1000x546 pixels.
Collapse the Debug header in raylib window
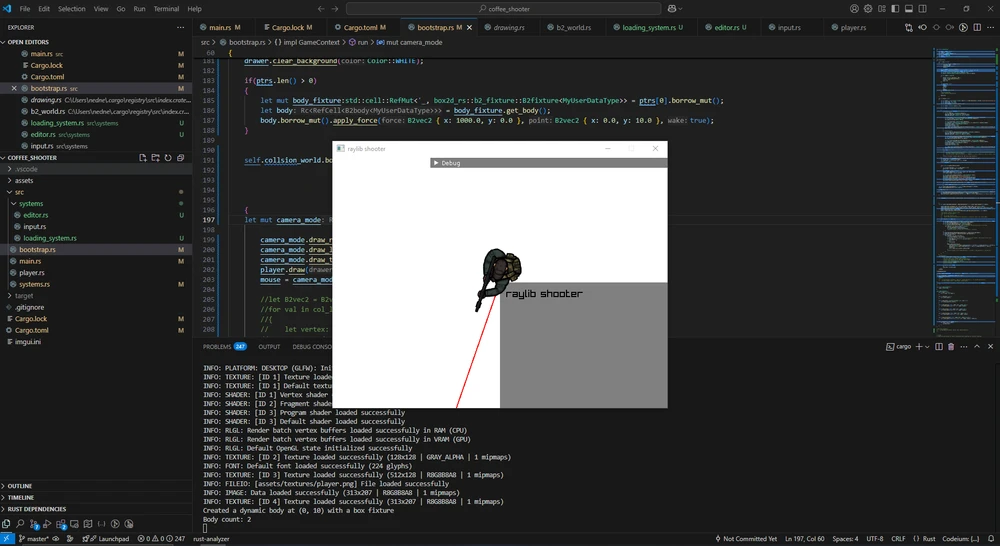pos(435,162)
